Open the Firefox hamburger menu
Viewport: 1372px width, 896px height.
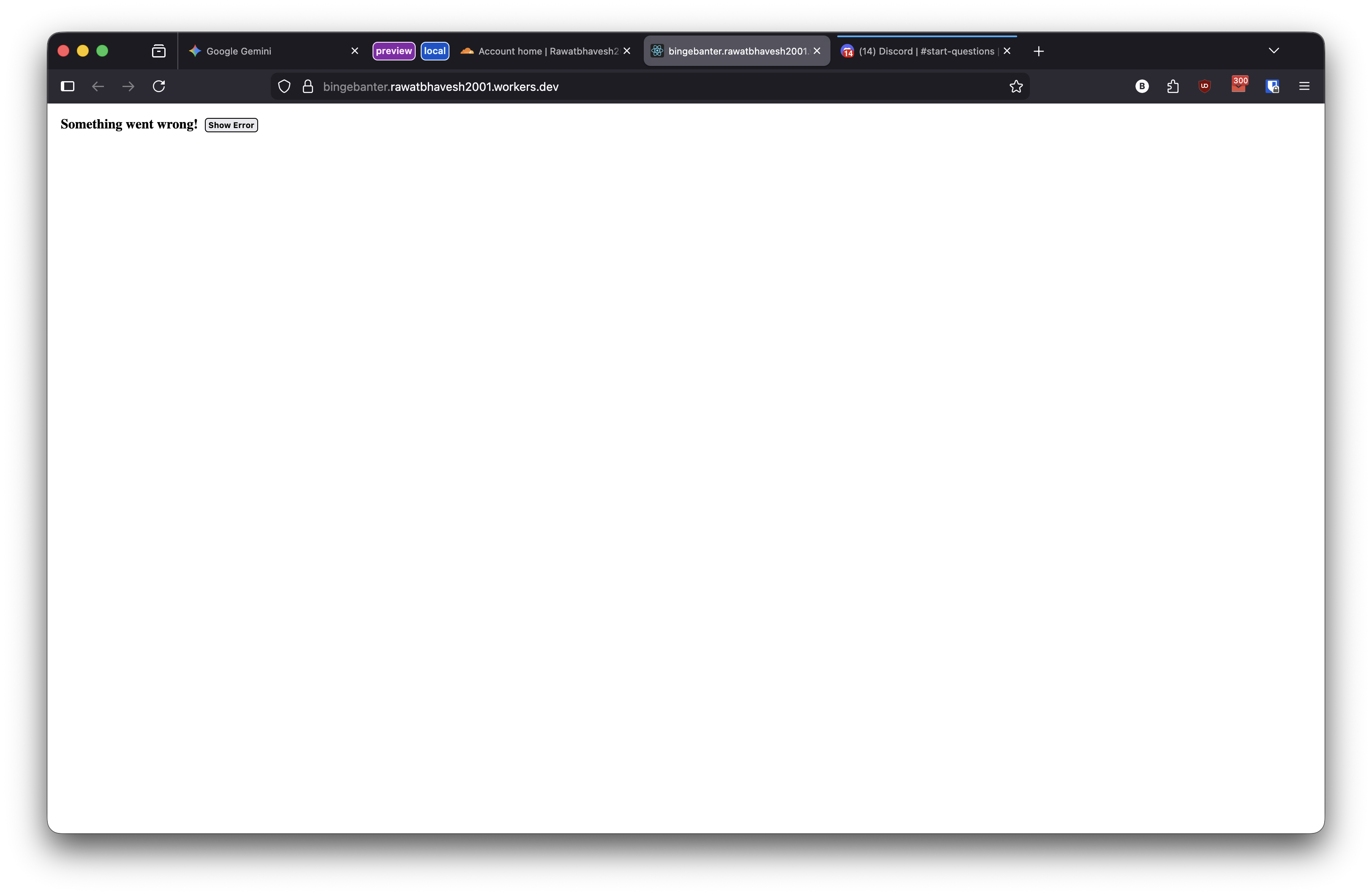[1304, 87]
